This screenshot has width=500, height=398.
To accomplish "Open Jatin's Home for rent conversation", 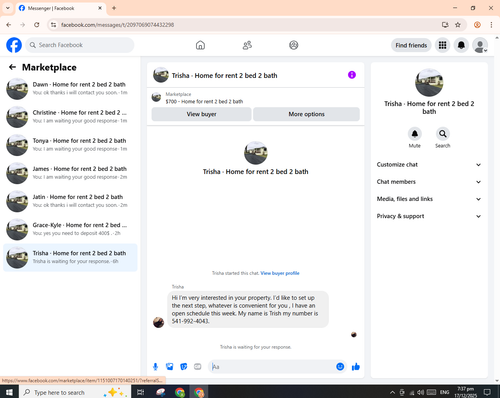I will point(70,201).
